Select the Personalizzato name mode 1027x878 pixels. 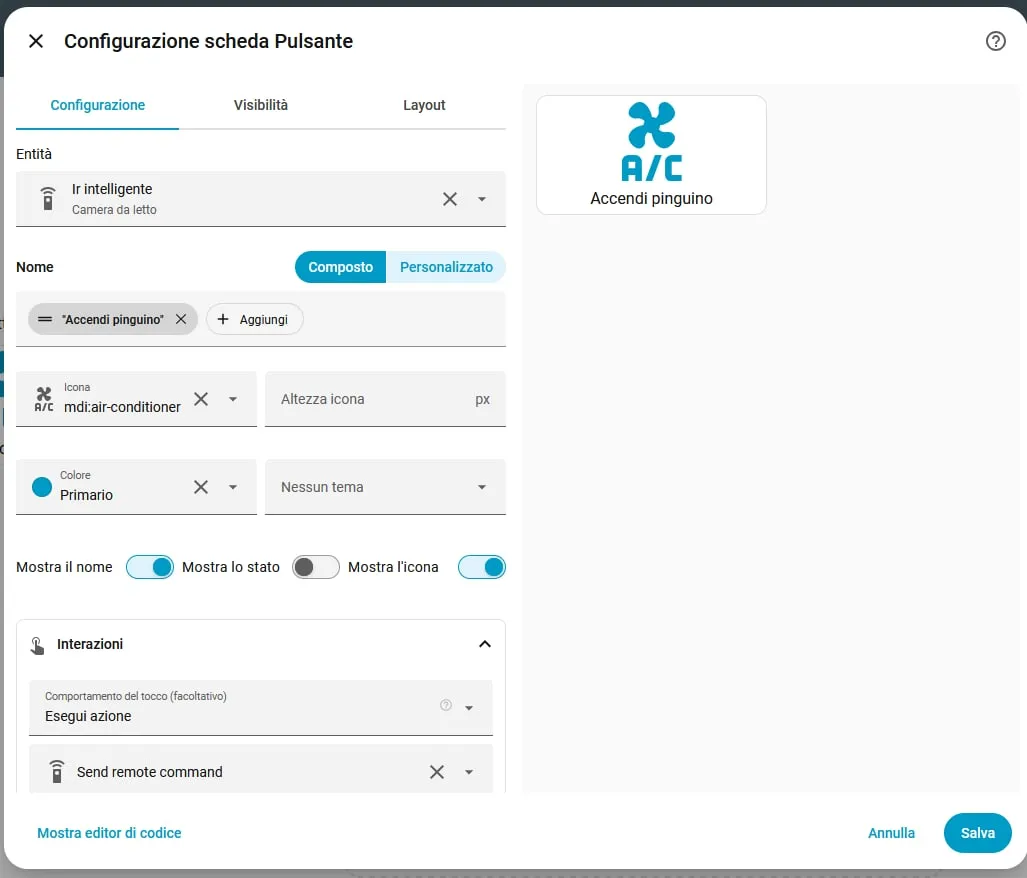(x=446, y=267)
